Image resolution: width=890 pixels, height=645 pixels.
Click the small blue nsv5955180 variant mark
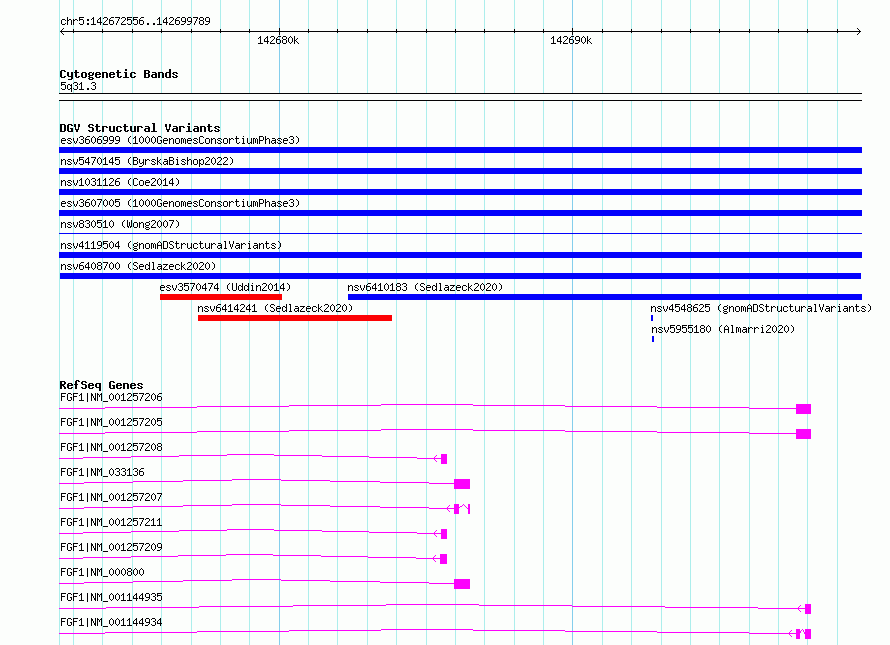653,339
